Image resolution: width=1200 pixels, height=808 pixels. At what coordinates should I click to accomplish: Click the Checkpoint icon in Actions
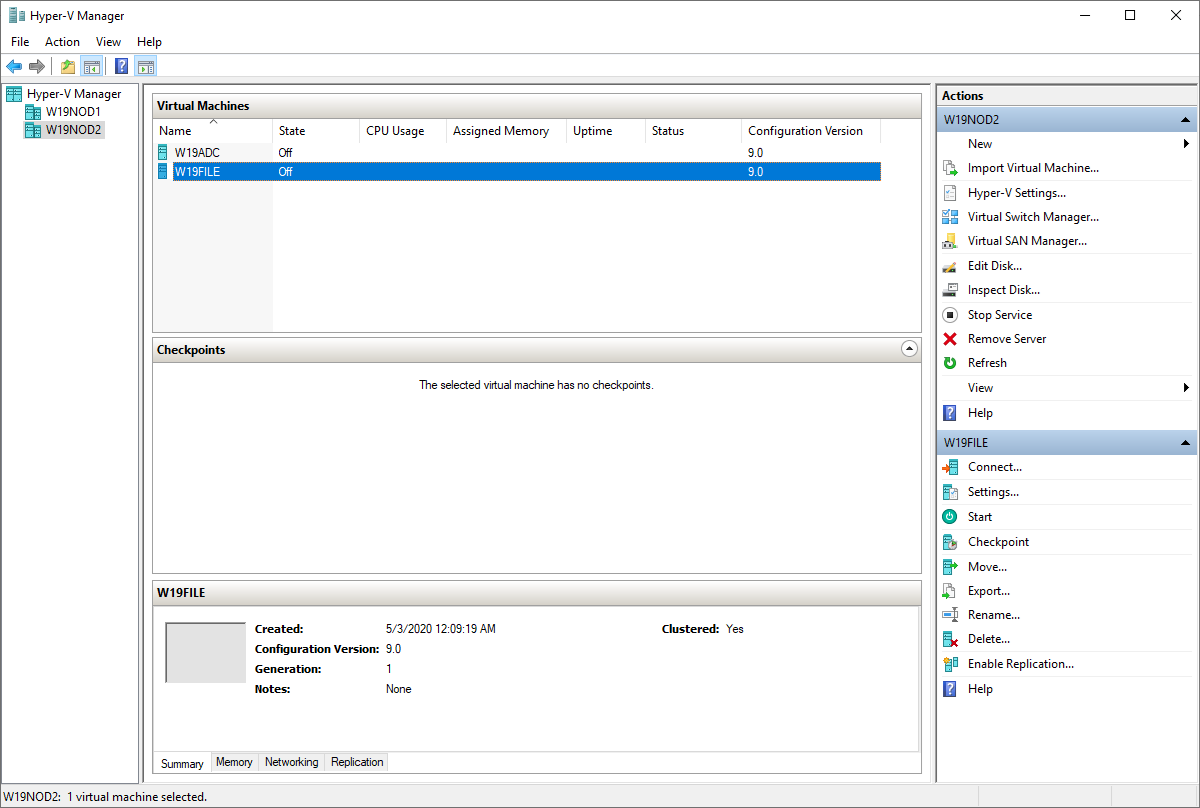tap(950, 542)
